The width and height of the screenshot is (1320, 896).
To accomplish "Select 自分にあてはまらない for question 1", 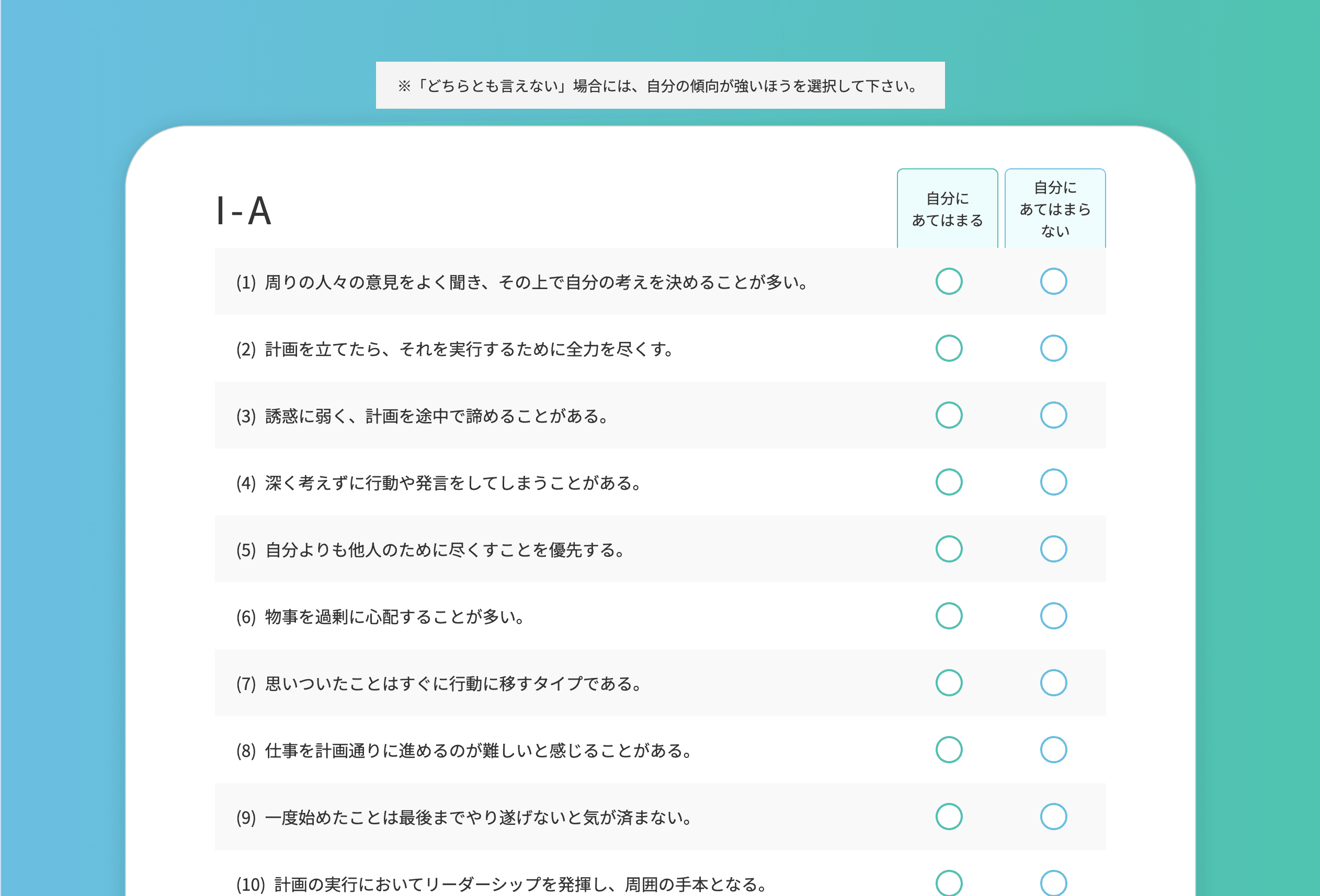I will (1053, 281).
